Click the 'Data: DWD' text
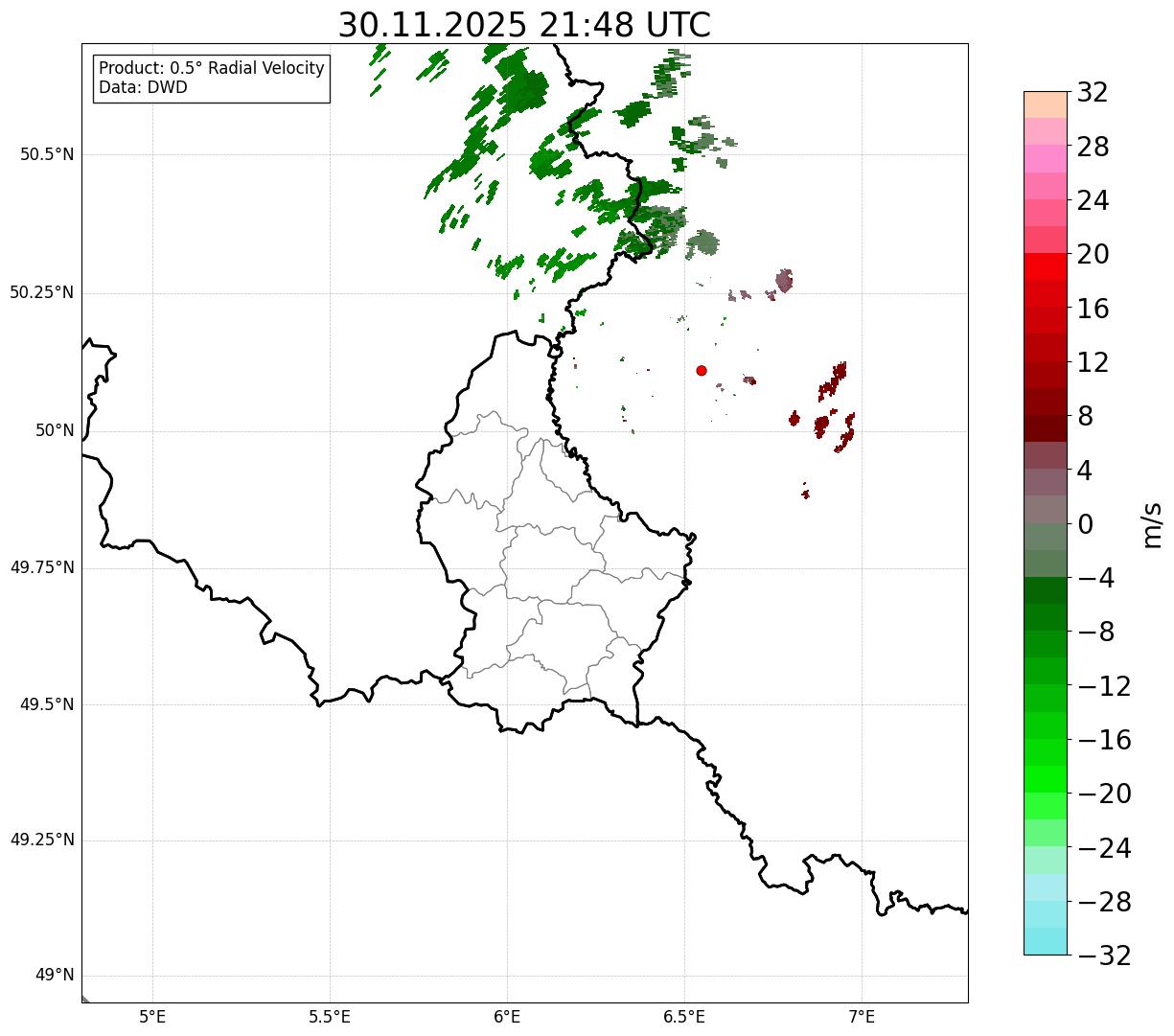1174x1036 pixels. 144,87
